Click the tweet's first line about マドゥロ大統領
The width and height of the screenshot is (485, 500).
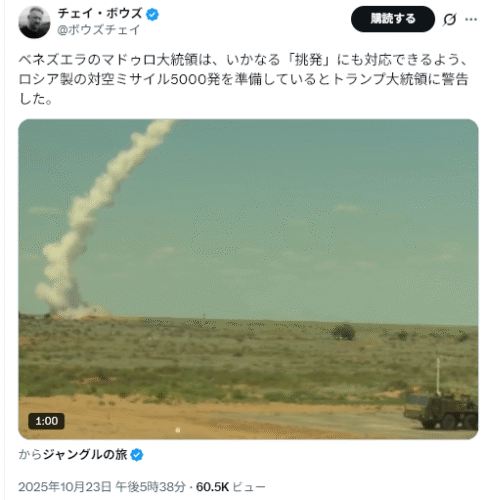[x=243, y=60]
